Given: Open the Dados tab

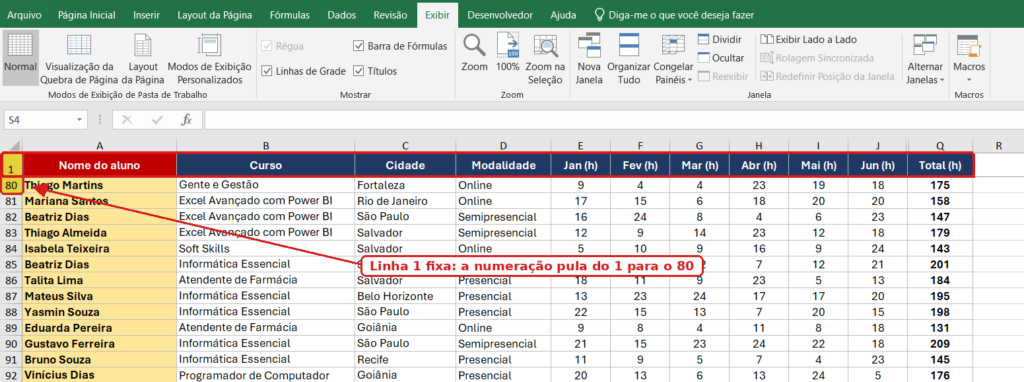Looking at the screenshot, I should pos(342,14).
